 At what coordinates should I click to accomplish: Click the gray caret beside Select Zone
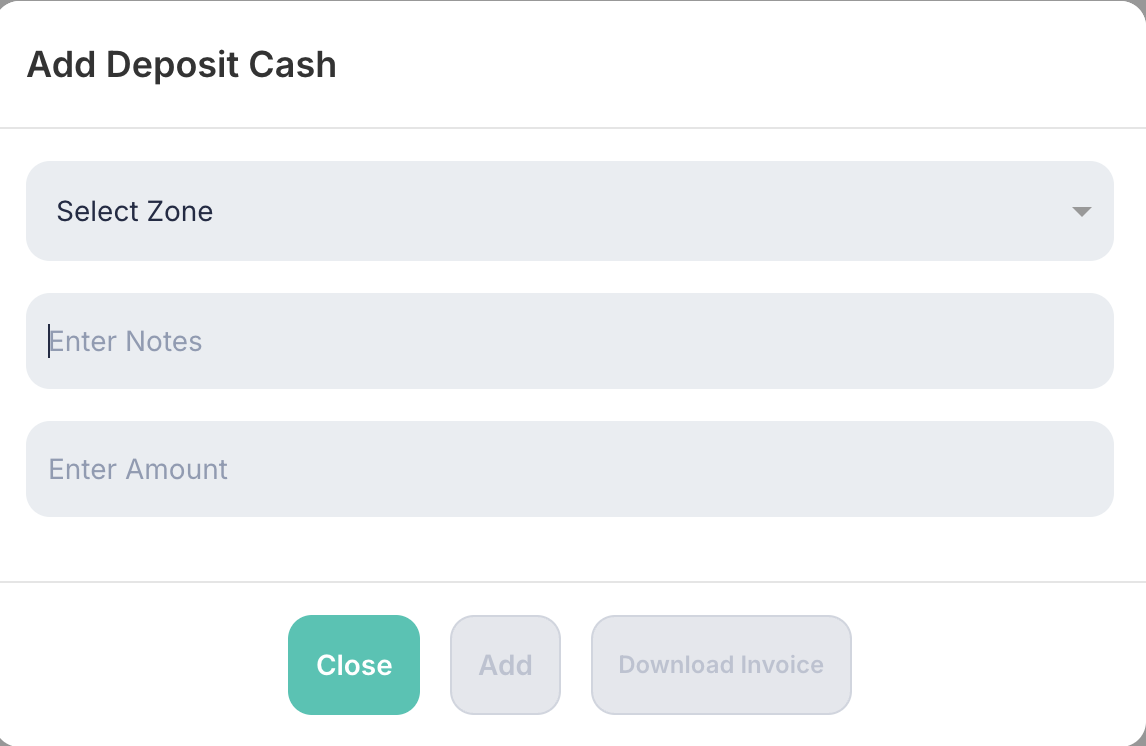pyautogui.click(x=1080, y=212)
